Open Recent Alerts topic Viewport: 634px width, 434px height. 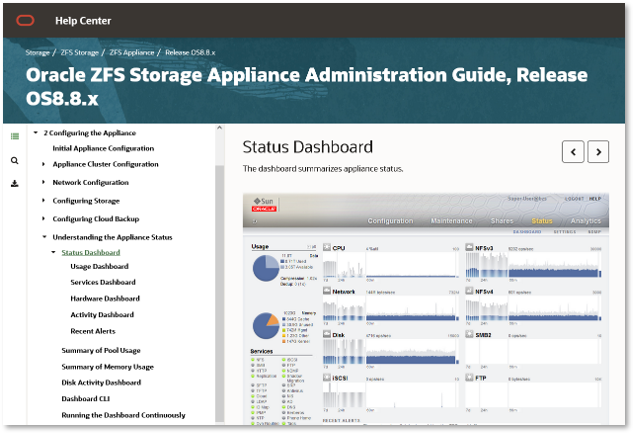click(93, 331)
